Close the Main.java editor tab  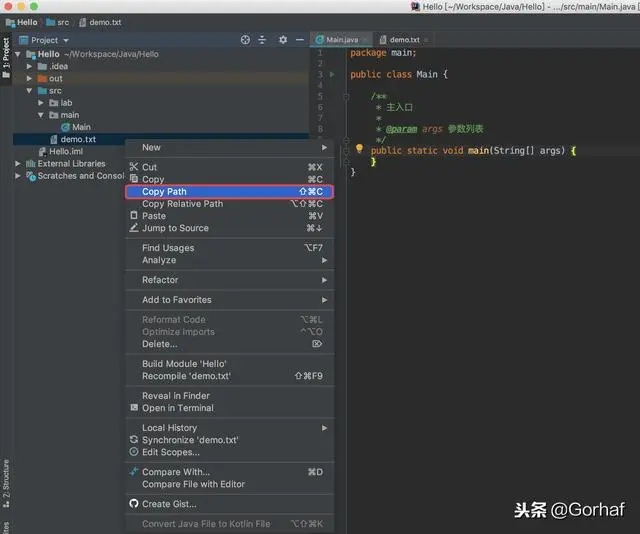366,40
